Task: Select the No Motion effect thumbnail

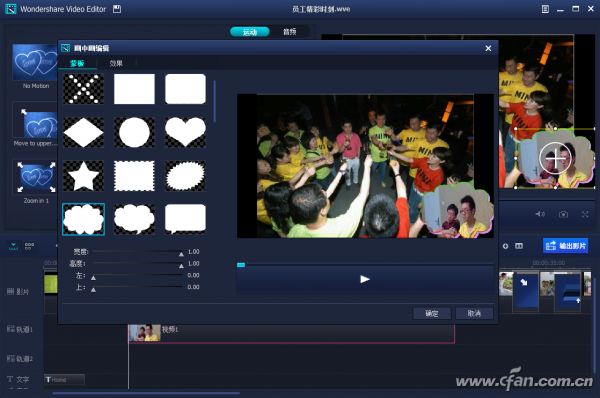Action: coord(35,62)
